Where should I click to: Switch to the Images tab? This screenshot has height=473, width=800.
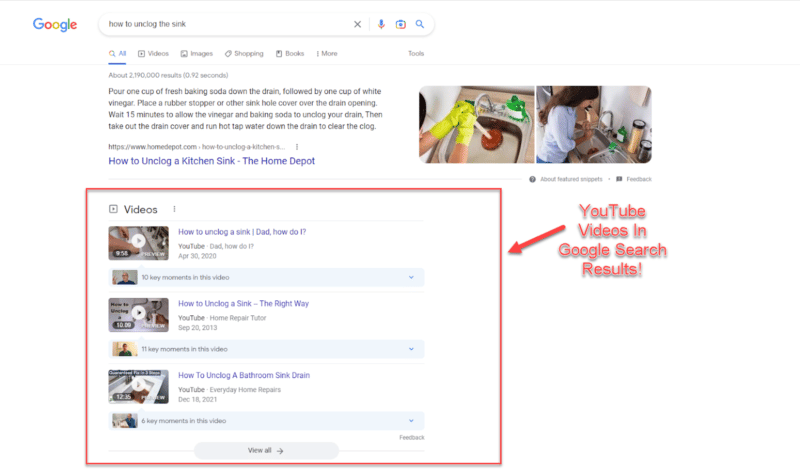196,54
